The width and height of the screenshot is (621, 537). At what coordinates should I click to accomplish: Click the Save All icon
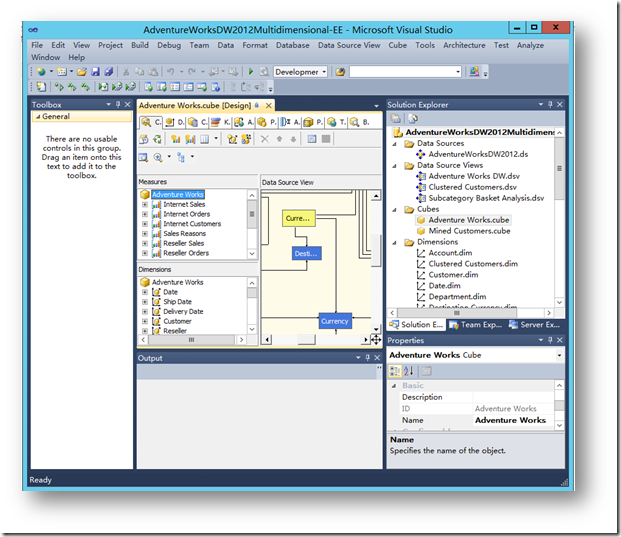[x=108, y=72]
